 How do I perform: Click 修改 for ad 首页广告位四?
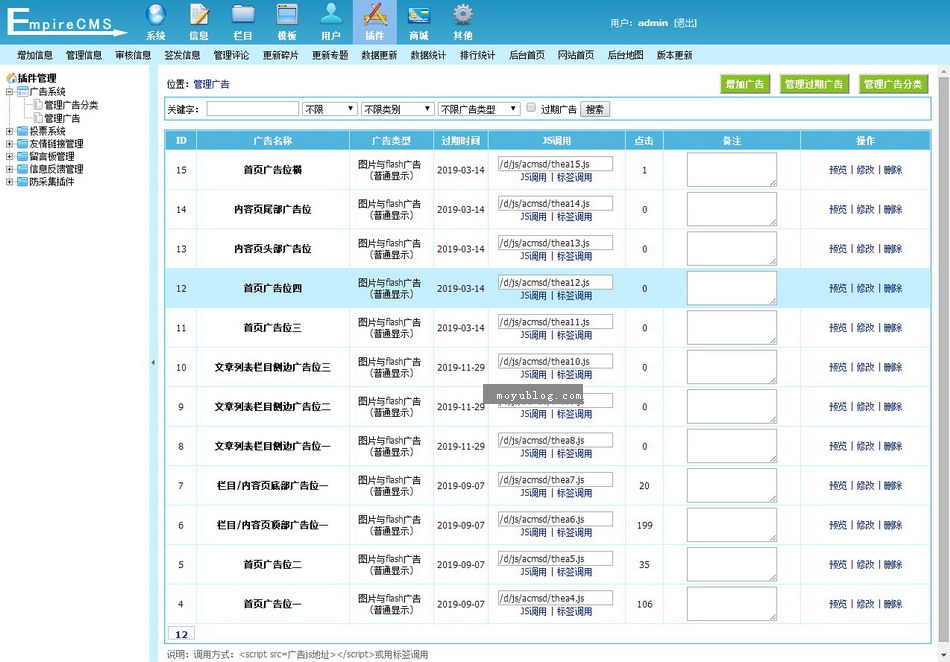click(865, 288)
